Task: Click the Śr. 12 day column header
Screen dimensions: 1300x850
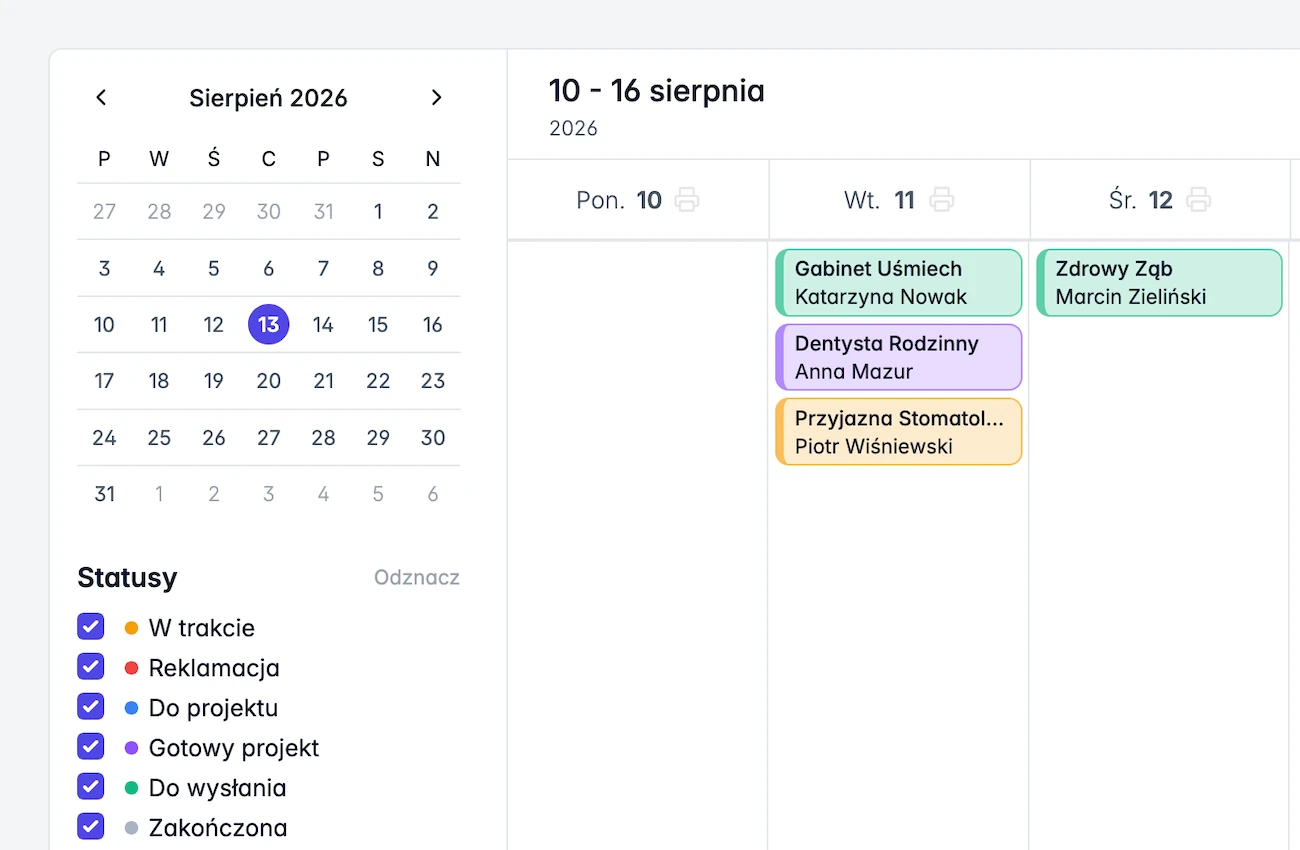Action: (1160, 200)
